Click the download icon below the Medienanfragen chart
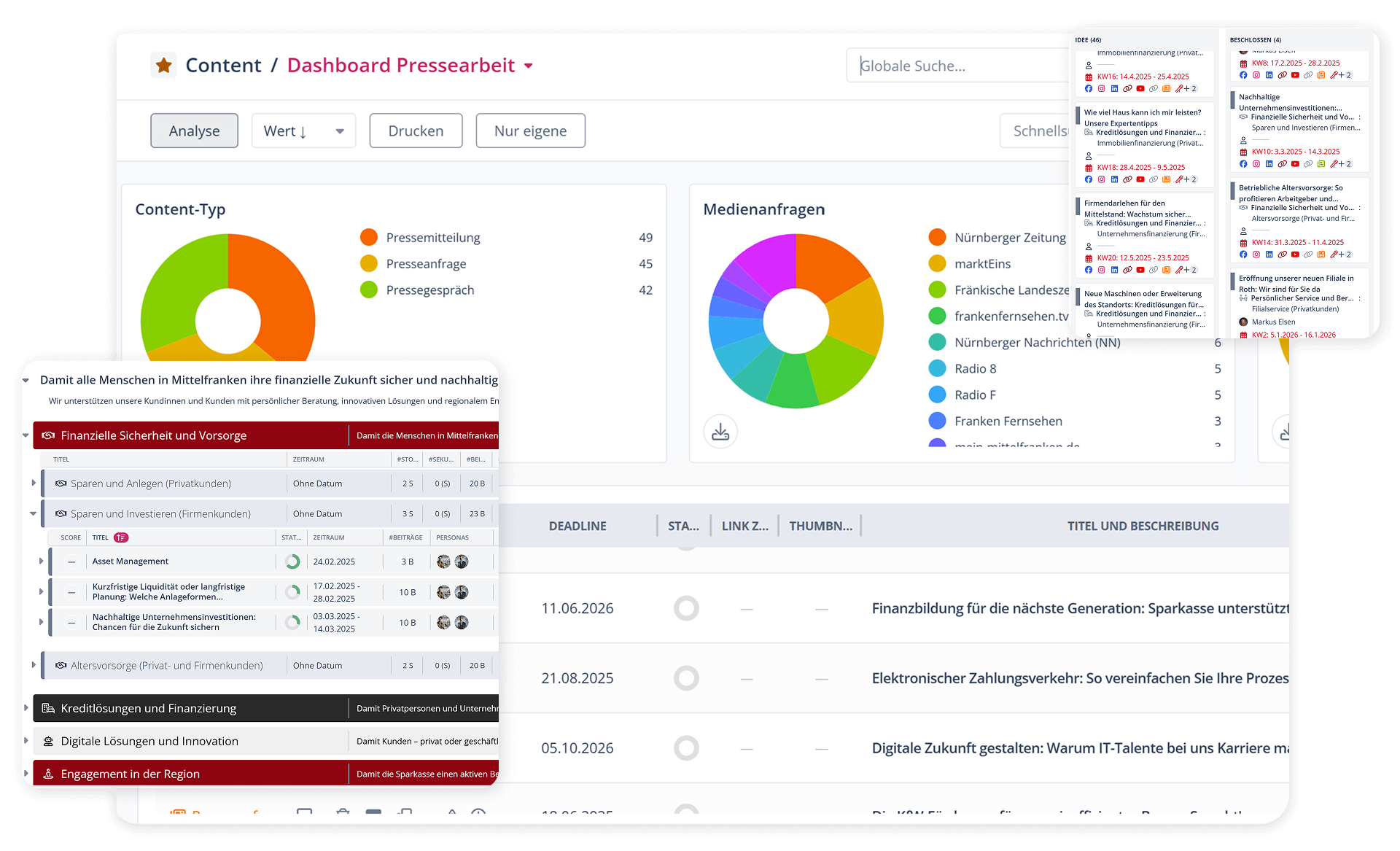Viewport: 1400px width, 851px height. 720,431
